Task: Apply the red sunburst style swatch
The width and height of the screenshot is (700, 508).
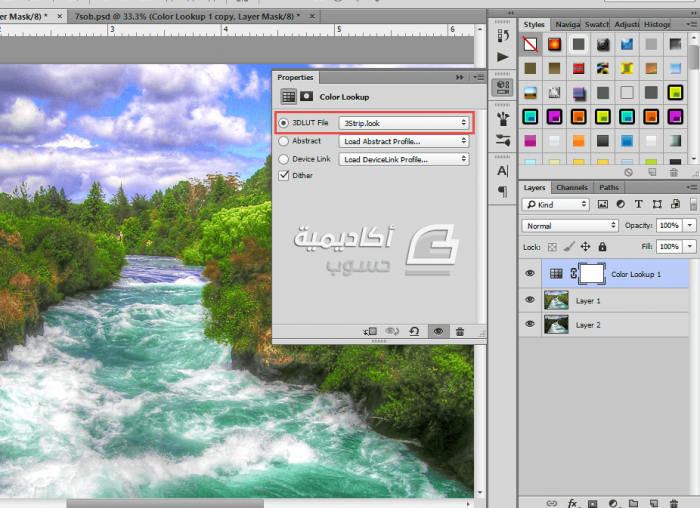Action: pyautogui.click(x=554, y=44)
